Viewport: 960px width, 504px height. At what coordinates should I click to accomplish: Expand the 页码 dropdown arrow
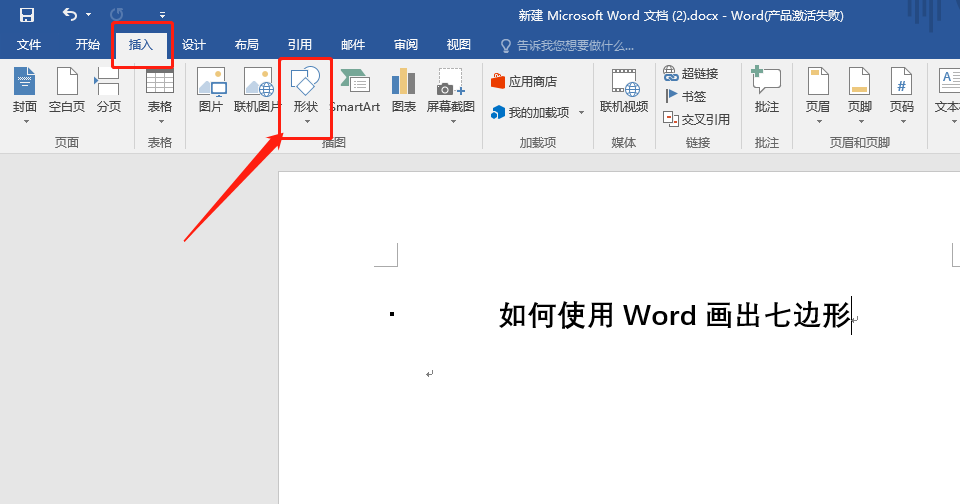coord(902,121)
